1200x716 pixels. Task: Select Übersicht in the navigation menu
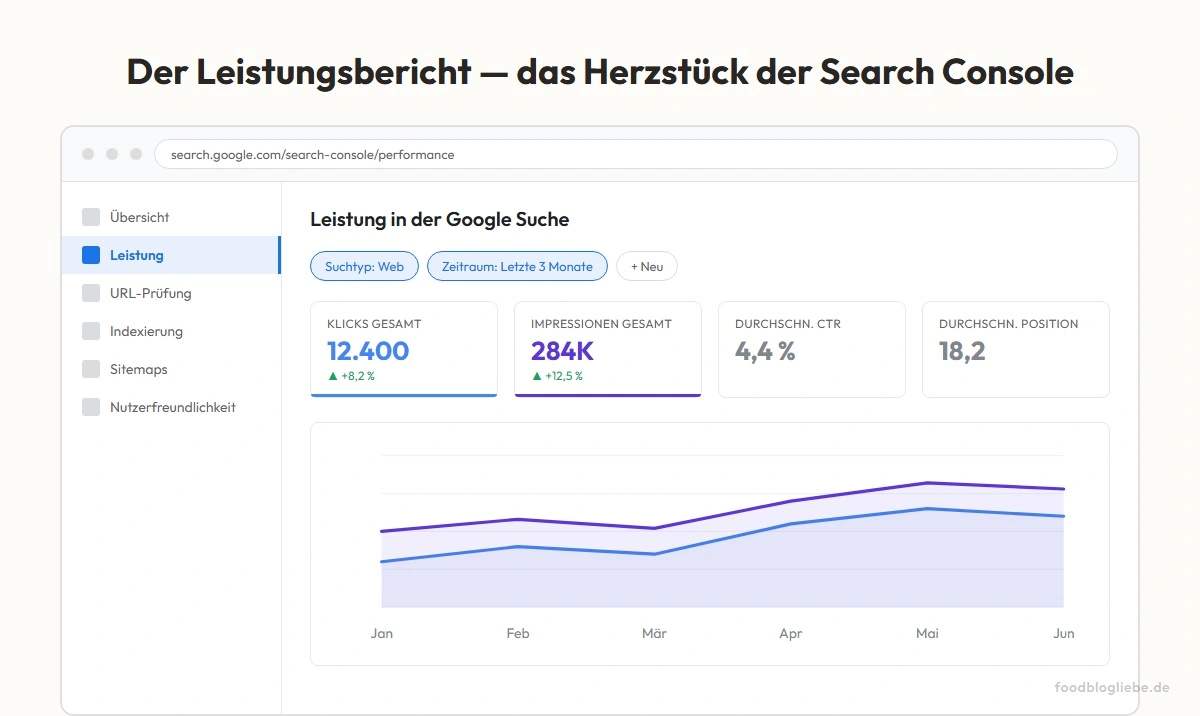coord(139,216)
